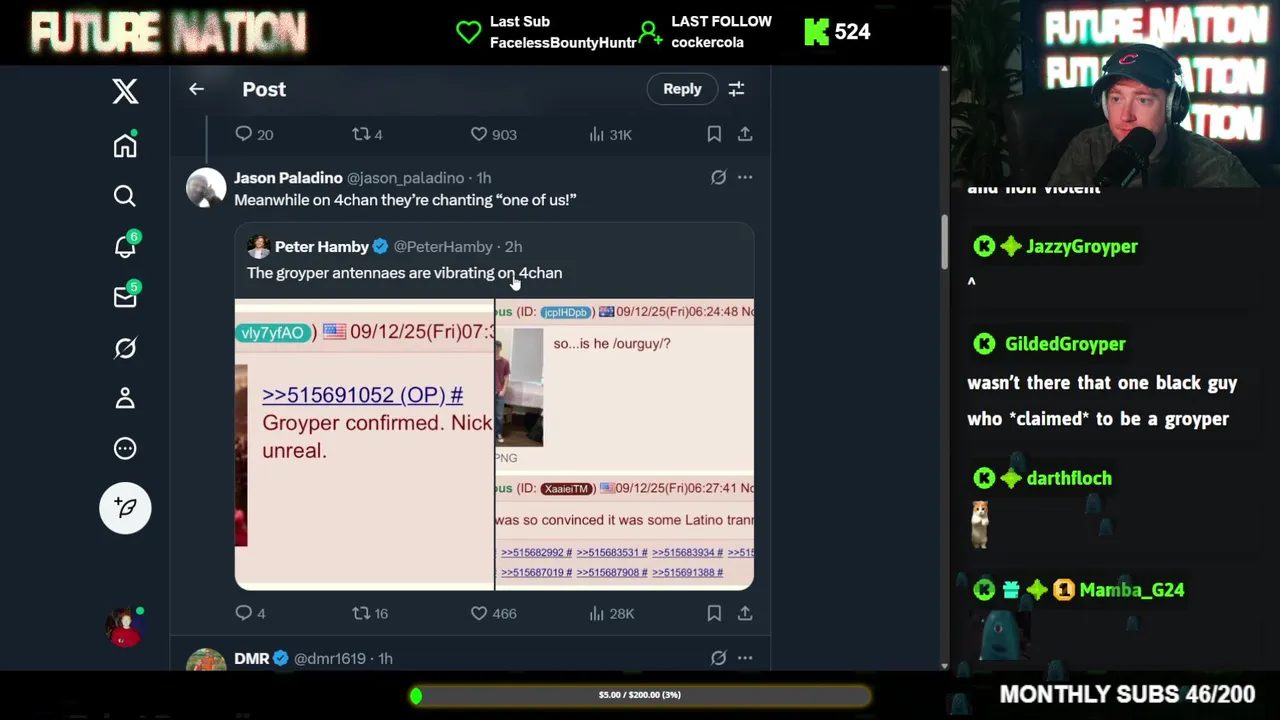Share the post with 903 likes
1280x720 pixels.
(x=745, y=134)
